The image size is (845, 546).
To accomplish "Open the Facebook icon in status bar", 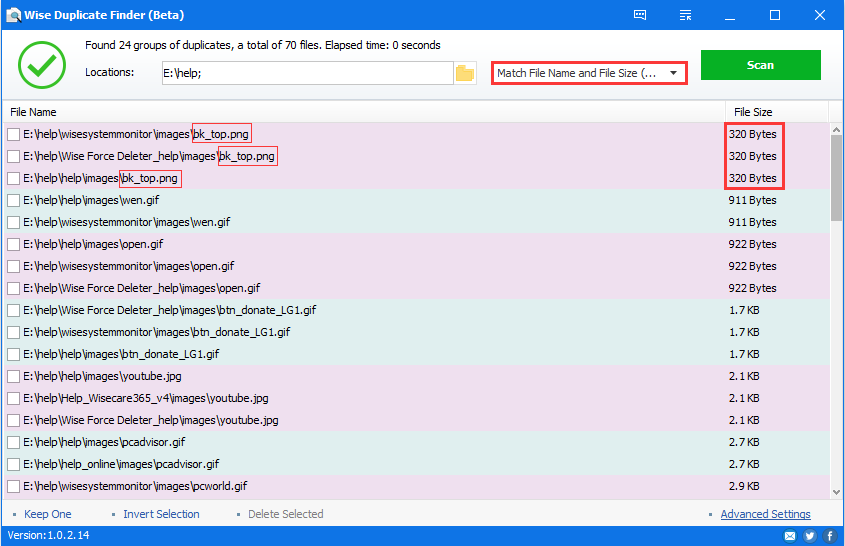I will tap(830, 536).
